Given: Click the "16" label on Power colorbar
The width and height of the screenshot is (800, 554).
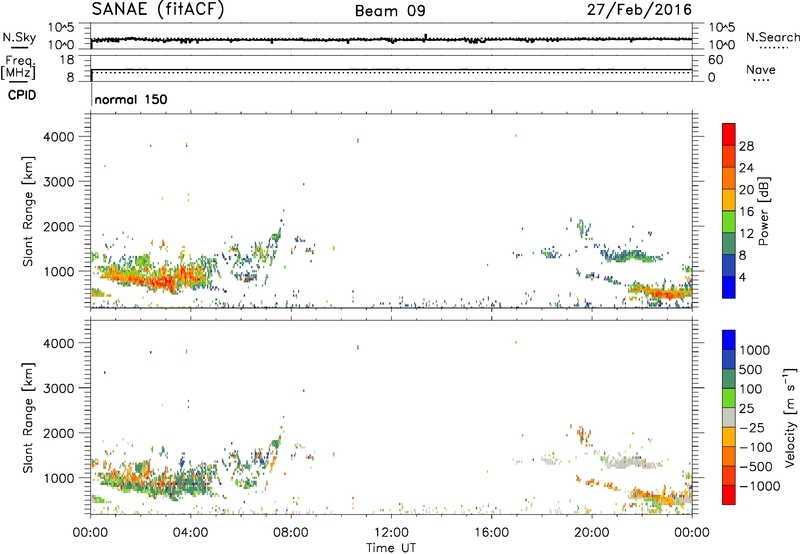Looking at the screenshot, I should point(746,212).
